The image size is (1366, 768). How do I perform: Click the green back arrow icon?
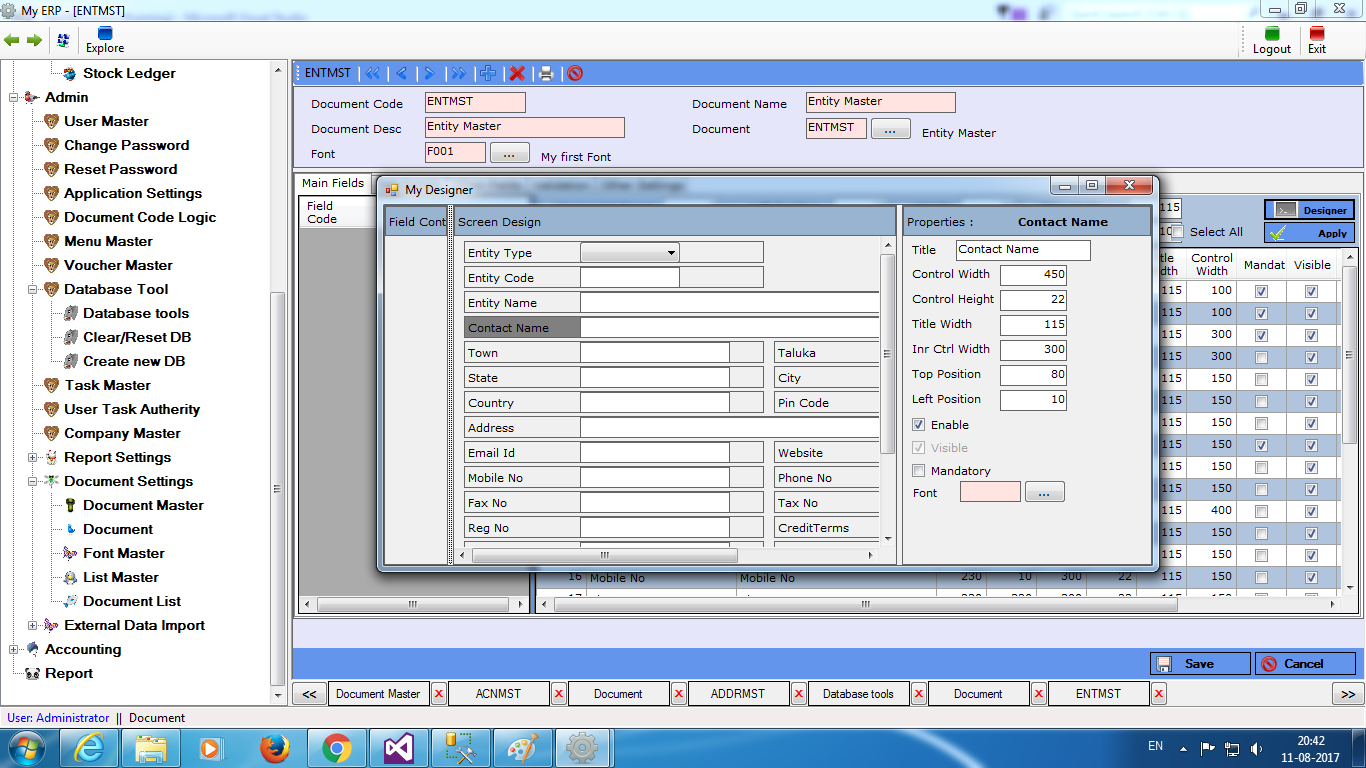12,40
